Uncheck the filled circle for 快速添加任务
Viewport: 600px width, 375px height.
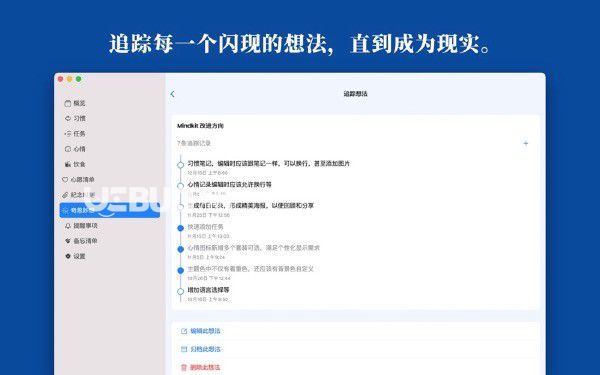coord(181,228)
